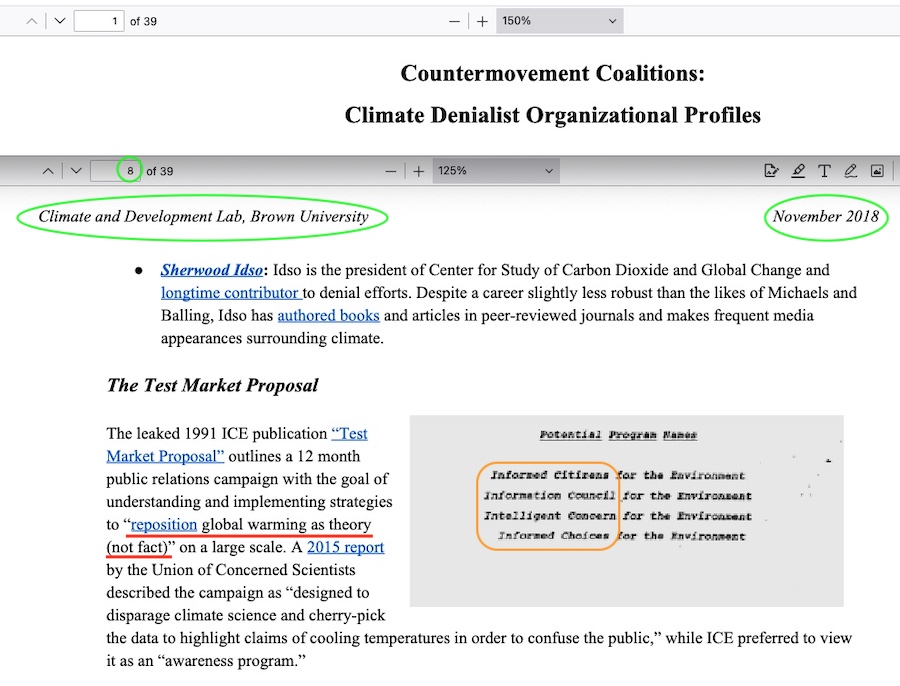Zoom in using the 125% toolbar plus
The height and width of the screenshot is (686, 900).
pyautogui.click(x=418, y=171)
